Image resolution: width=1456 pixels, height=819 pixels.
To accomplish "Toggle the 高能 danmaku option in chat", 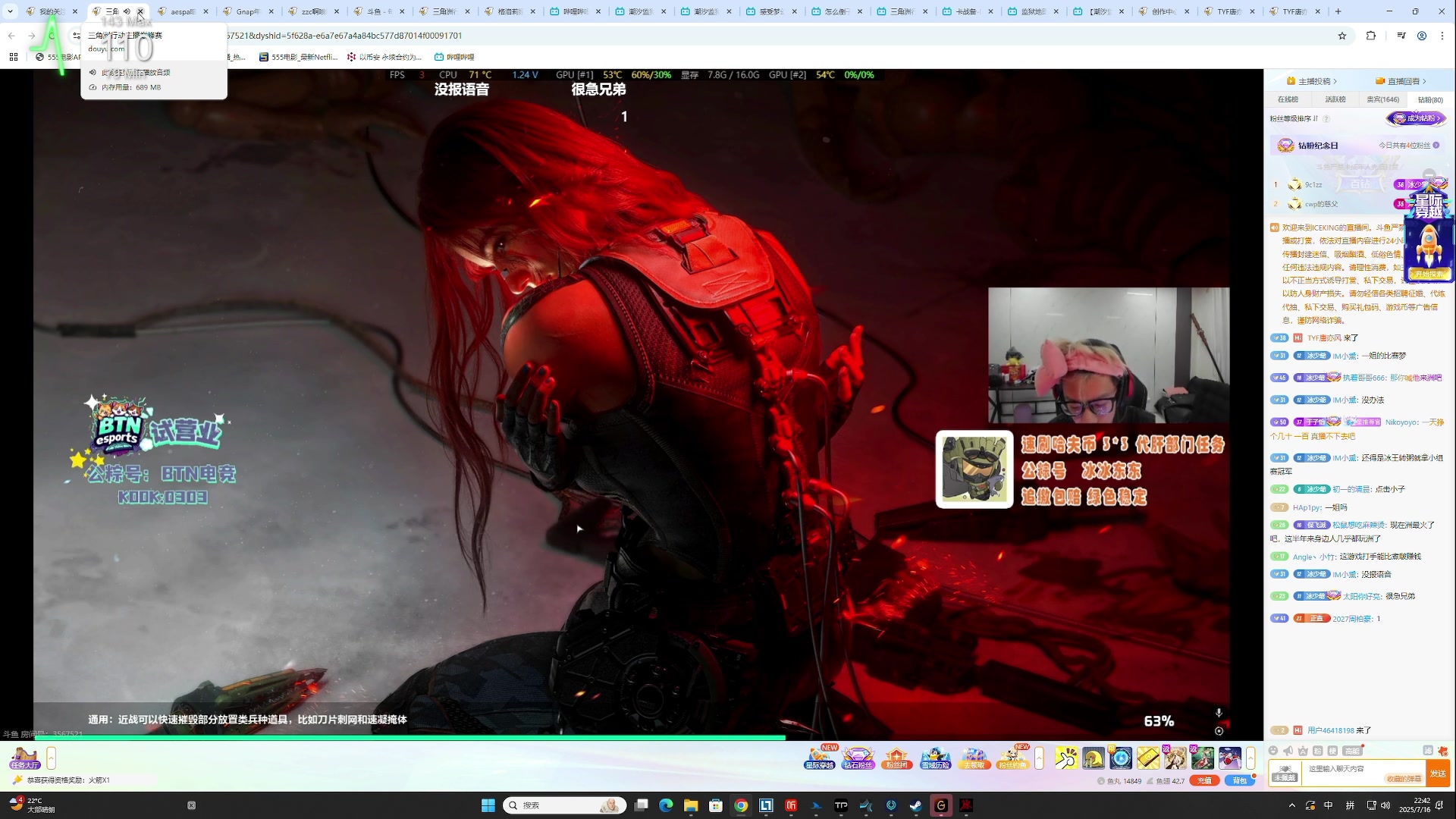I will pos(1353,751).
